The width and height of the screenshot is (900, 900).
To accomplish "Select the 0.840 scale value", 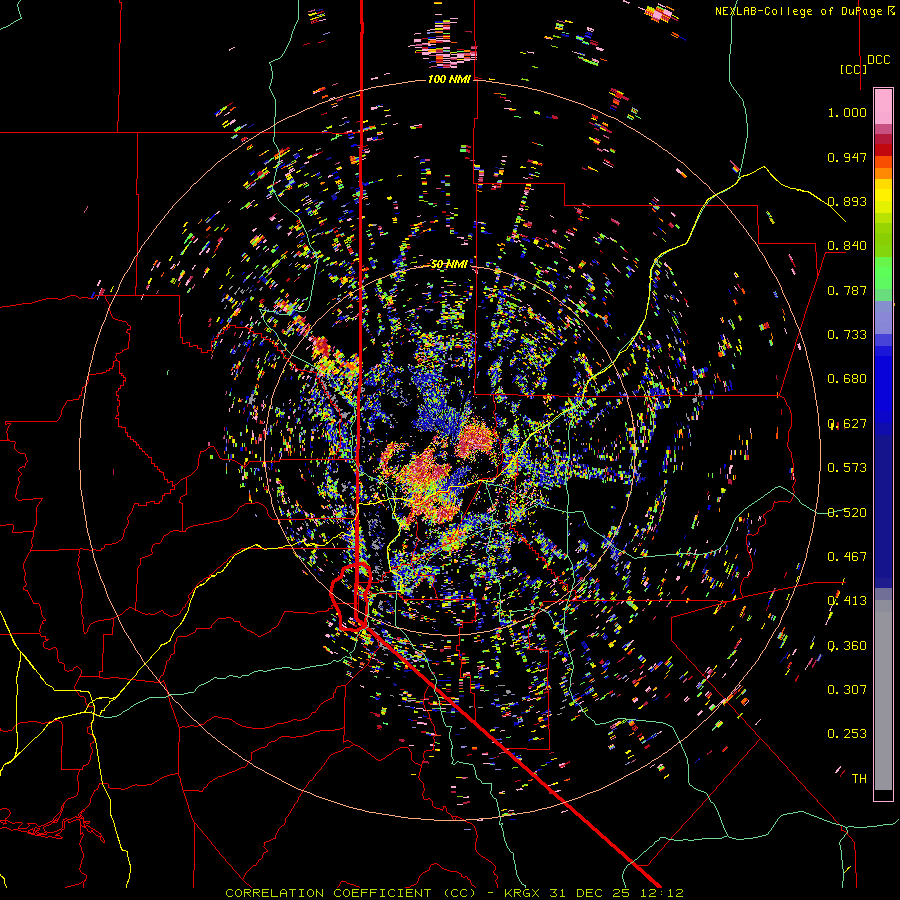I will point(847,246).
